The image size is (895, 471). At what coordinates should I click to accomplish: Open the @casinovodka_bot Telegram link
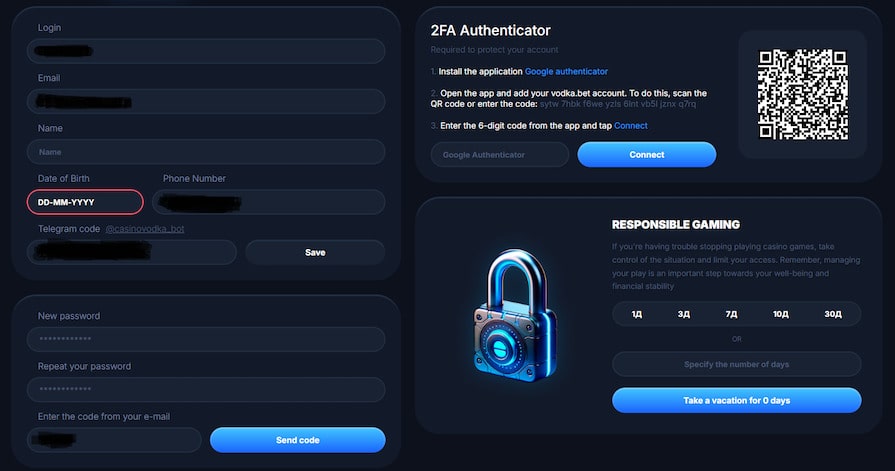coord(144,229)
